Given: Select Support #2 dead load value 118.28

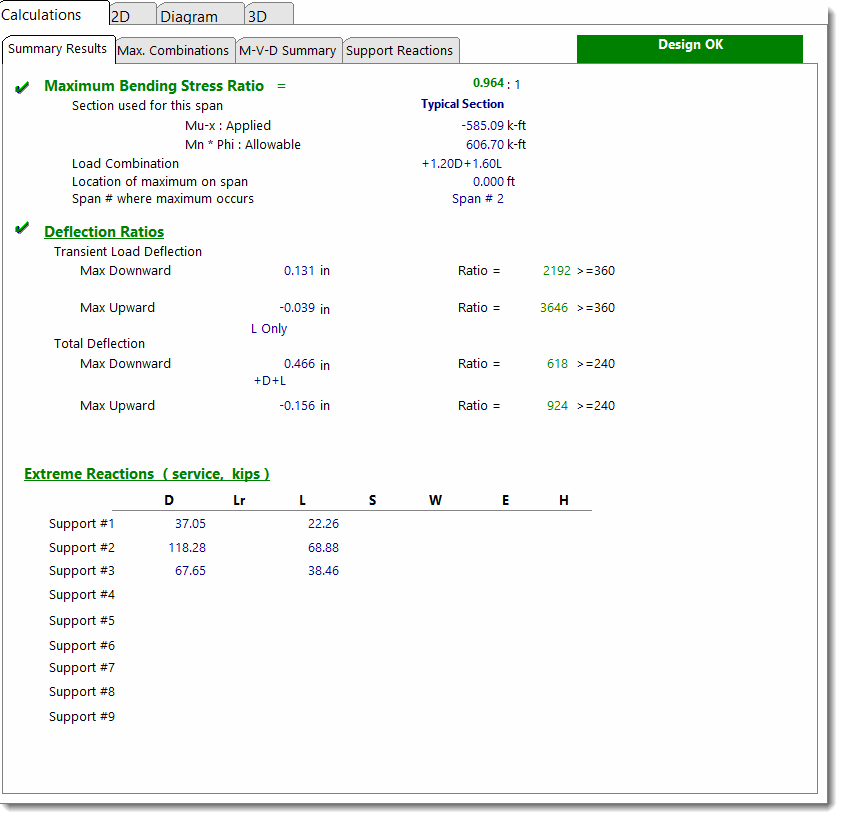Looking at the screenshot, I should (187, 547).
